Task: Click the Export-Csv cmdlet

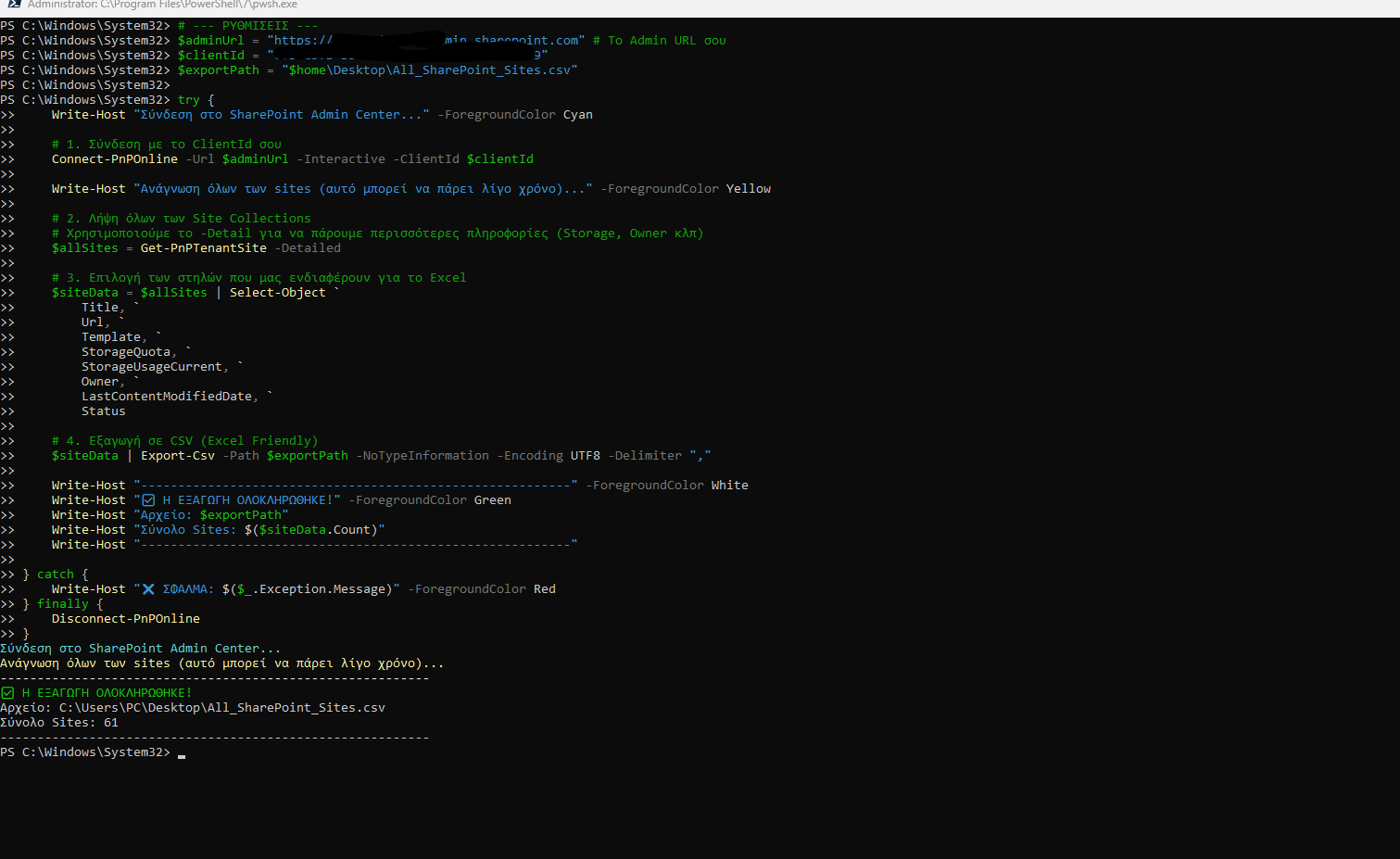Action: (x=177, y=456)
